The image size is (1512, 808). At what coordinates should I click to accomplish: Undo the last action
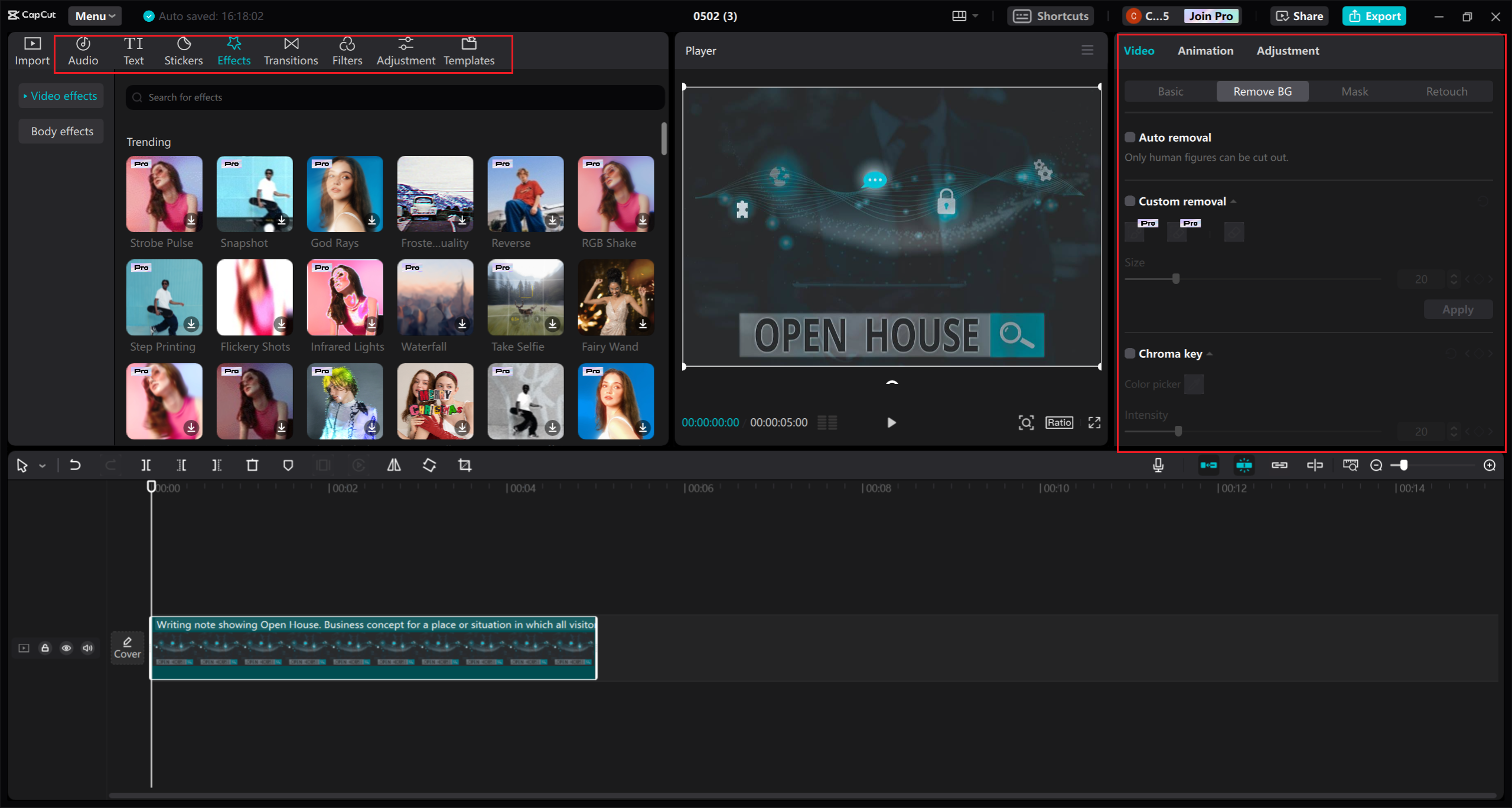[x=75, y=465]
